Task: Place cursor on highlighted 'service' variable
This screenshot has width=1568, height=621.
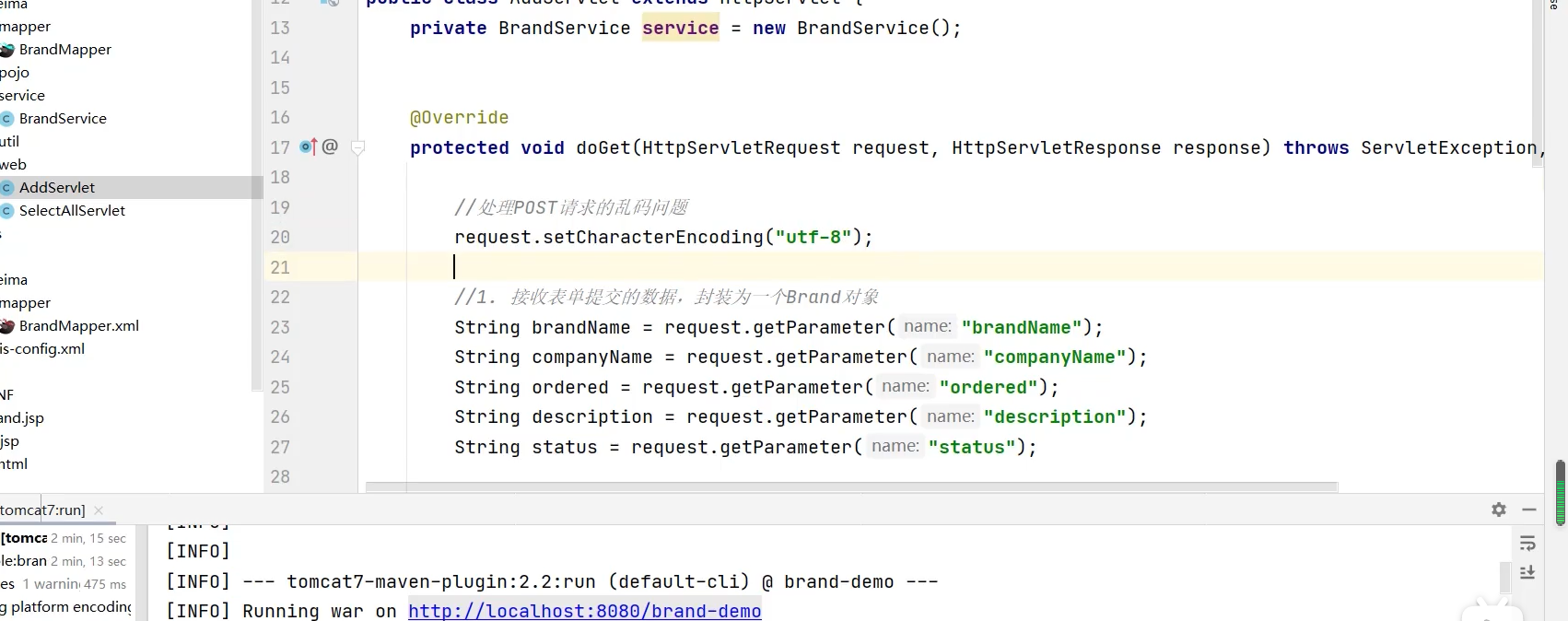Action: point(680,29)
